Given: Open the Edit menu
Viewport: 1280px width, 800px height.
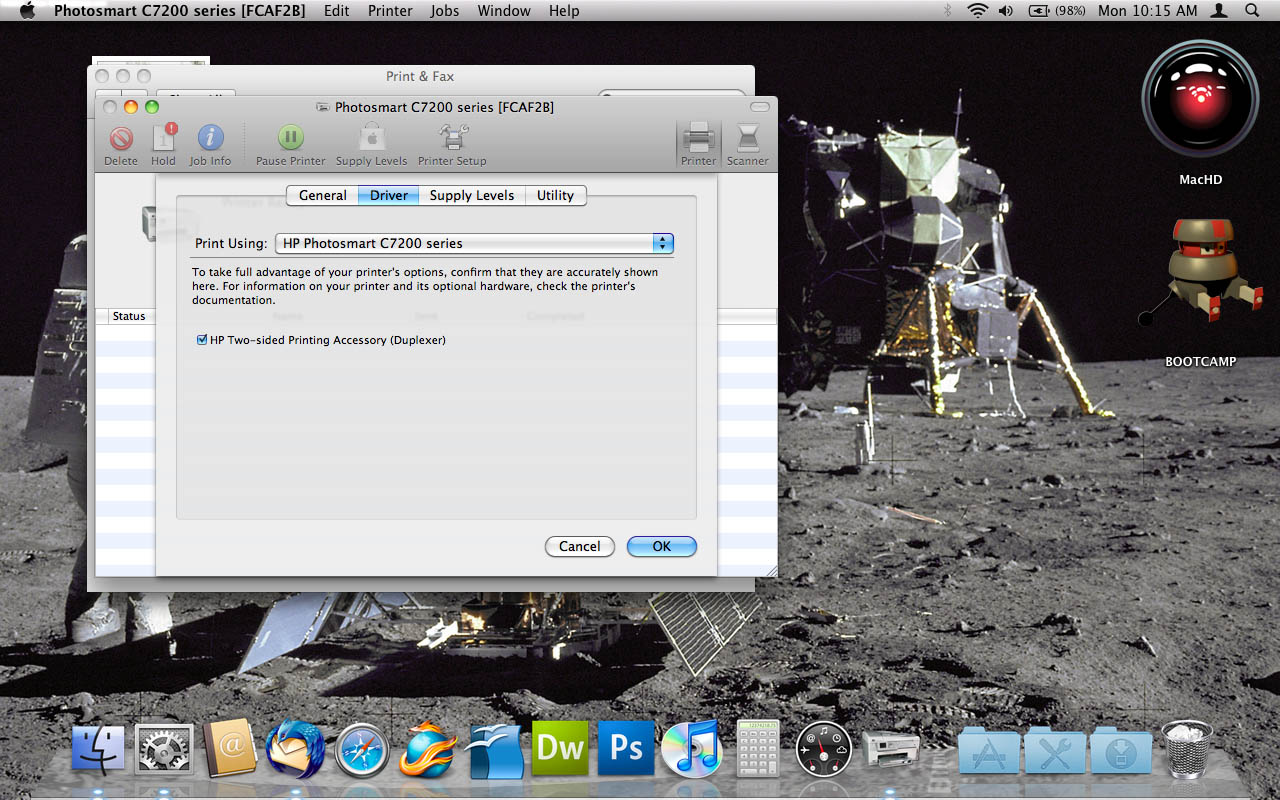Looking at the screenshot, I should pyautogui.click(x=337, y=10).
